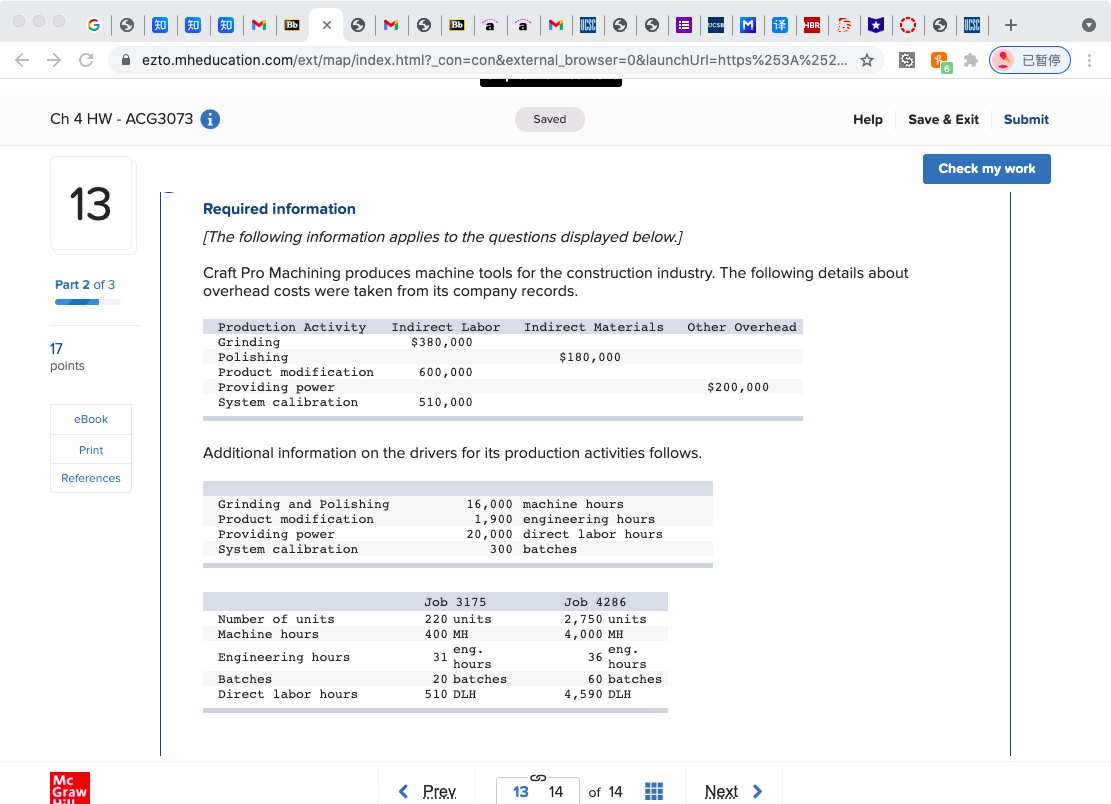Open assignment info icon beside ACG3073

point(210,119)
